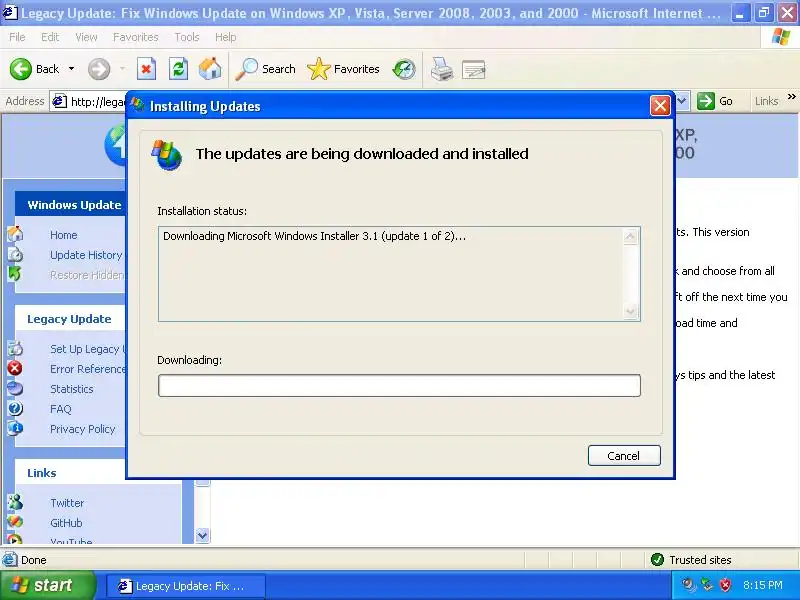The height and width of the screenshot is (600, 800).
Task: Click the sidebar scroll down arrow
Action: coord(203,535)
